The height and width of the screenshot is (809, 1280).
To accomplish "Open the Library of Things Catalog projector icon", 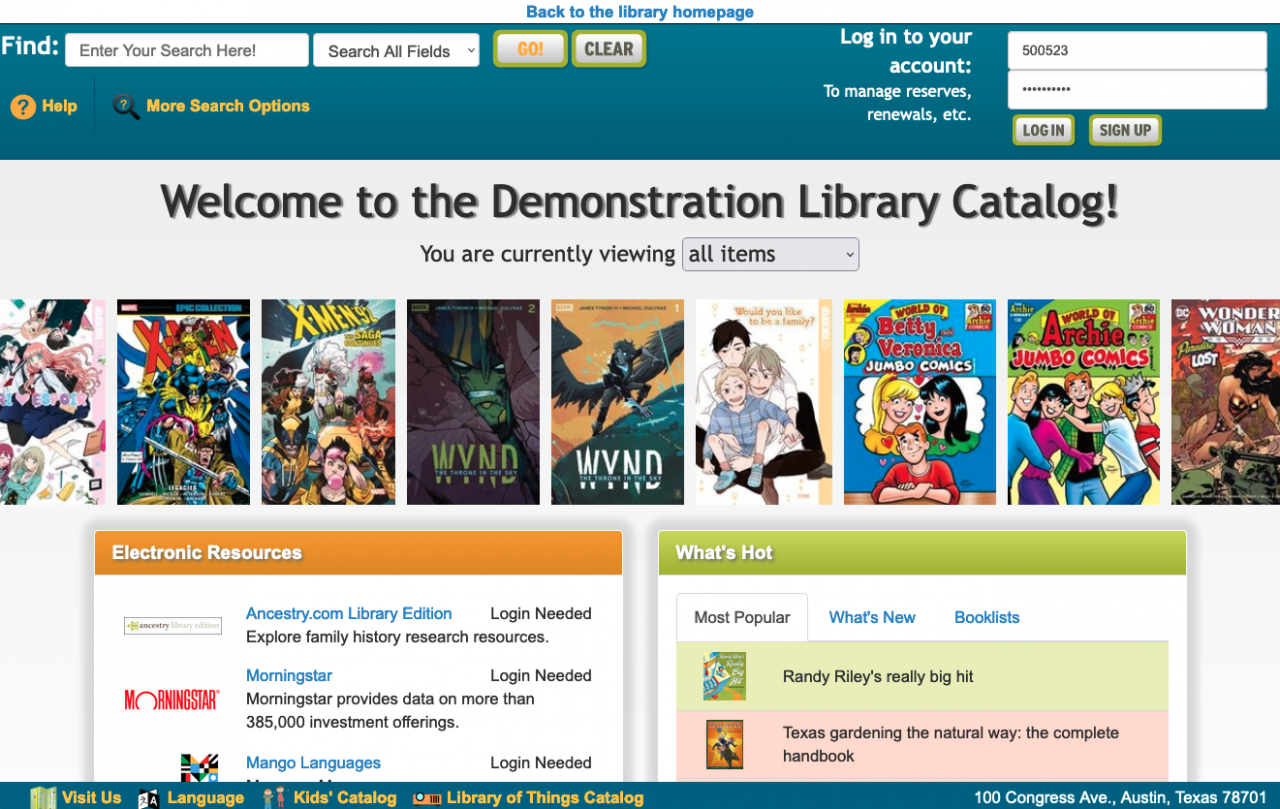I will pyautogui.click(x=427, y=797).
